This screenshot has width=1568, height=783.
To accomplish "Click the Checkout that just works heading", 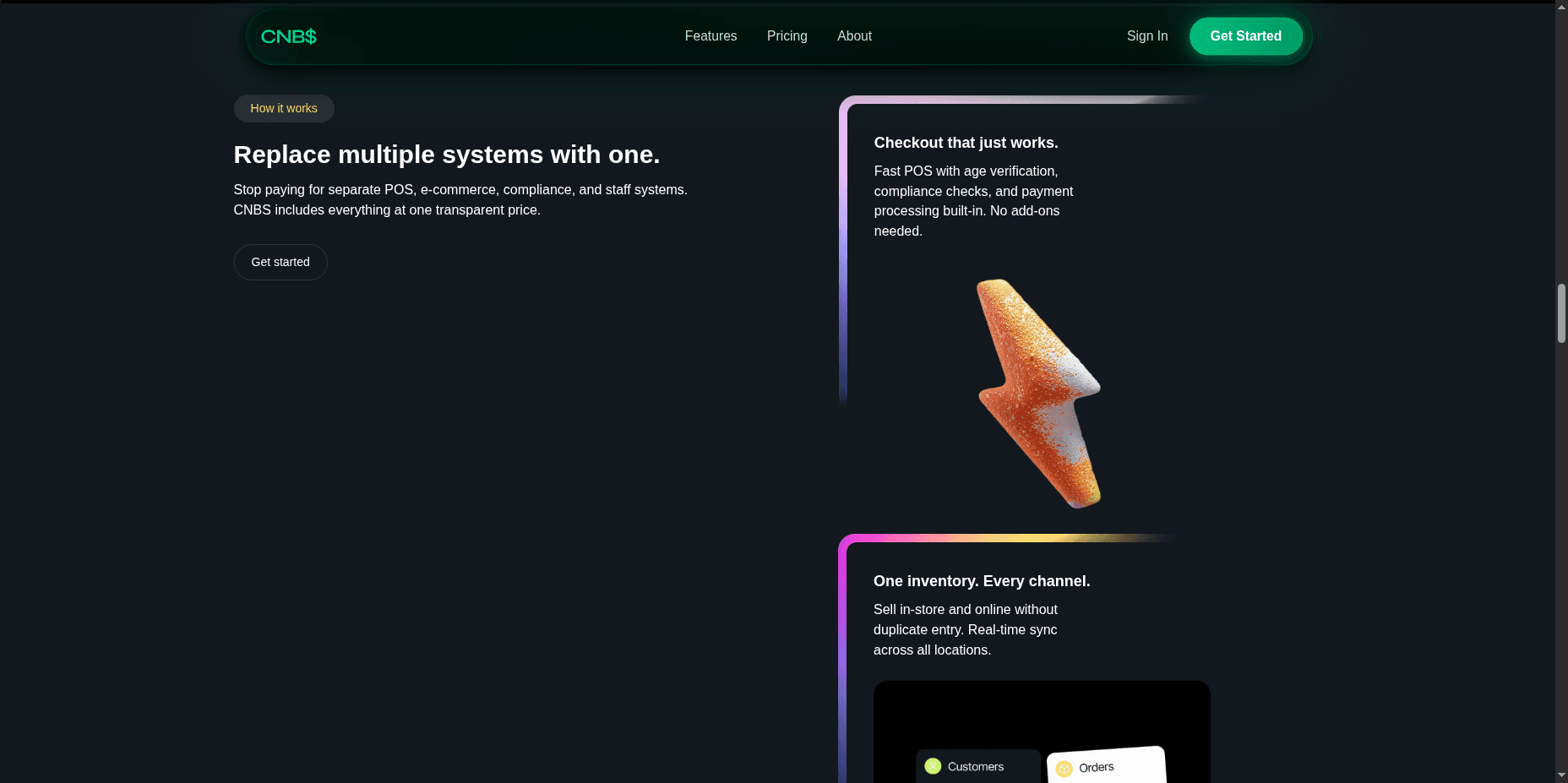I will 966,143.
